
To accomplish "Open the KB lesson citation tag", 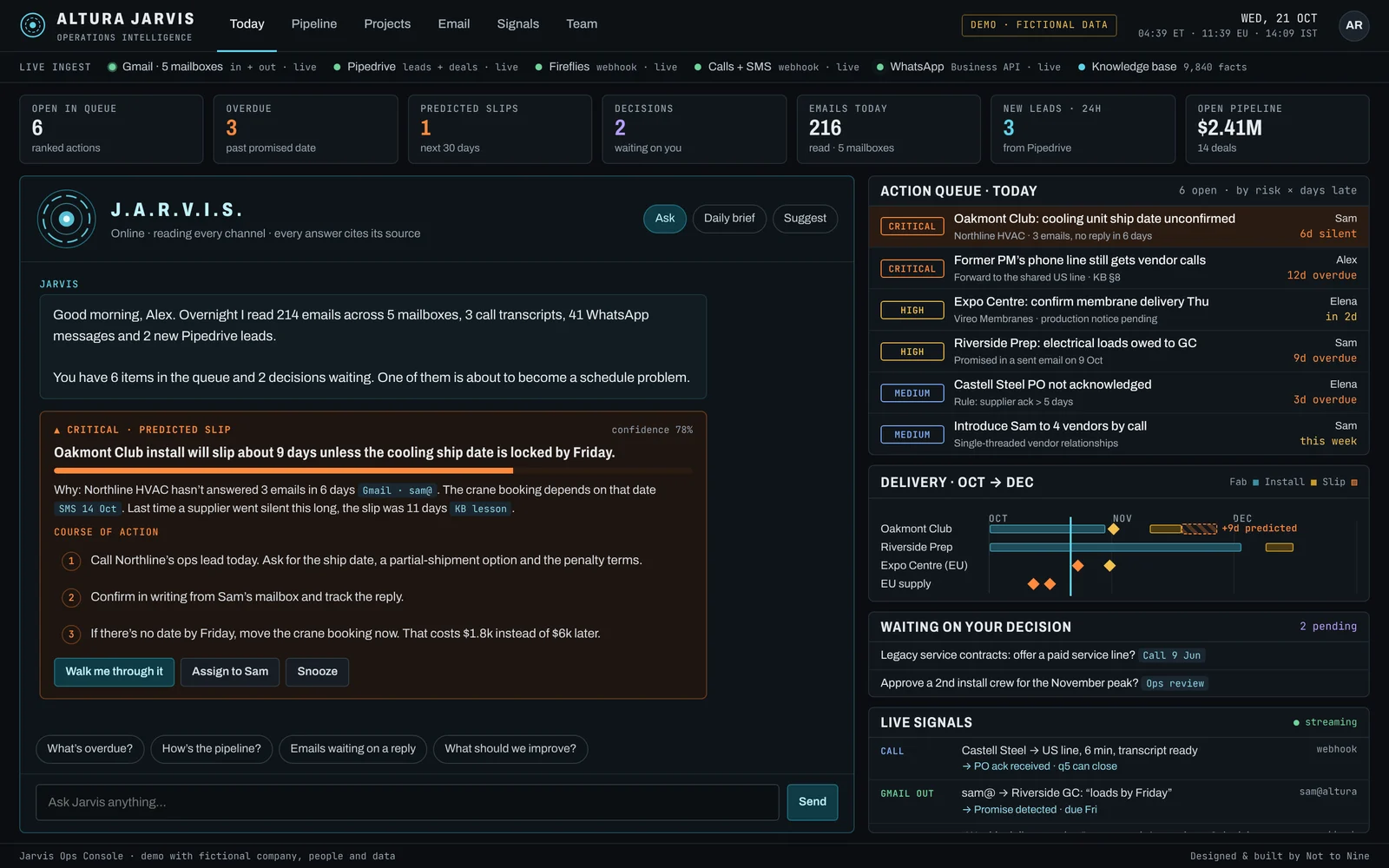I will tap(481, 509).
